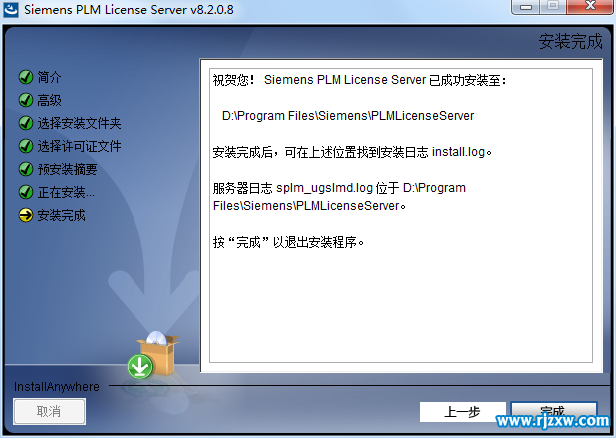The width and height of the screenshot is (616, 438).
Task: Select the 预安装摘要 step label
Action: [67, 169]
